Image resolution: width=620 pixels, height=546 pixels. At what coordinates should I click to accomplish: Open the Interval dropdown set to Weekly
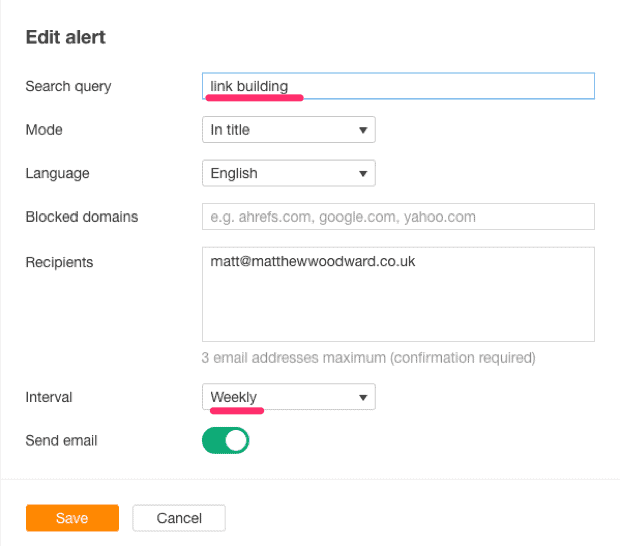289,397
